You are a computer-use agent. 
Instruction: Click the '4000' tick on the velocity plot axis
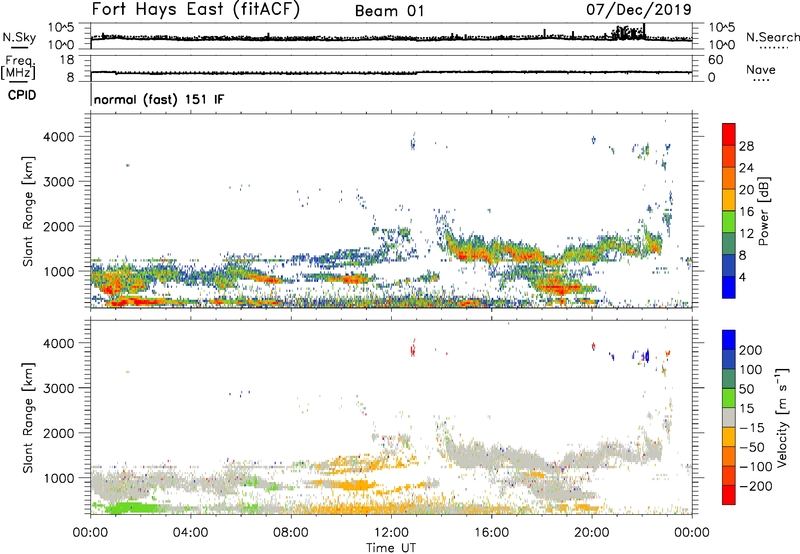point(59,343)
